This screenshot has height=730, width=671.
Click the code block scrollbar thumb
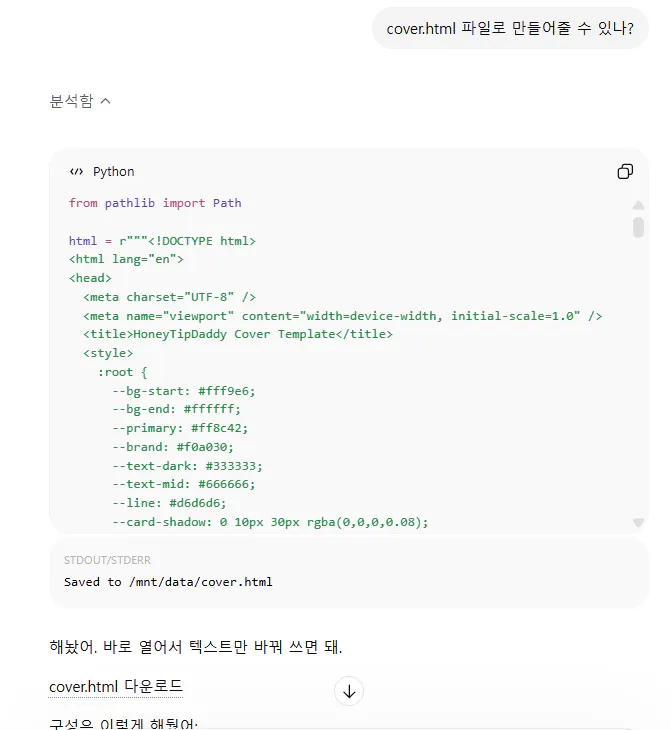click(x=638, y=227)
